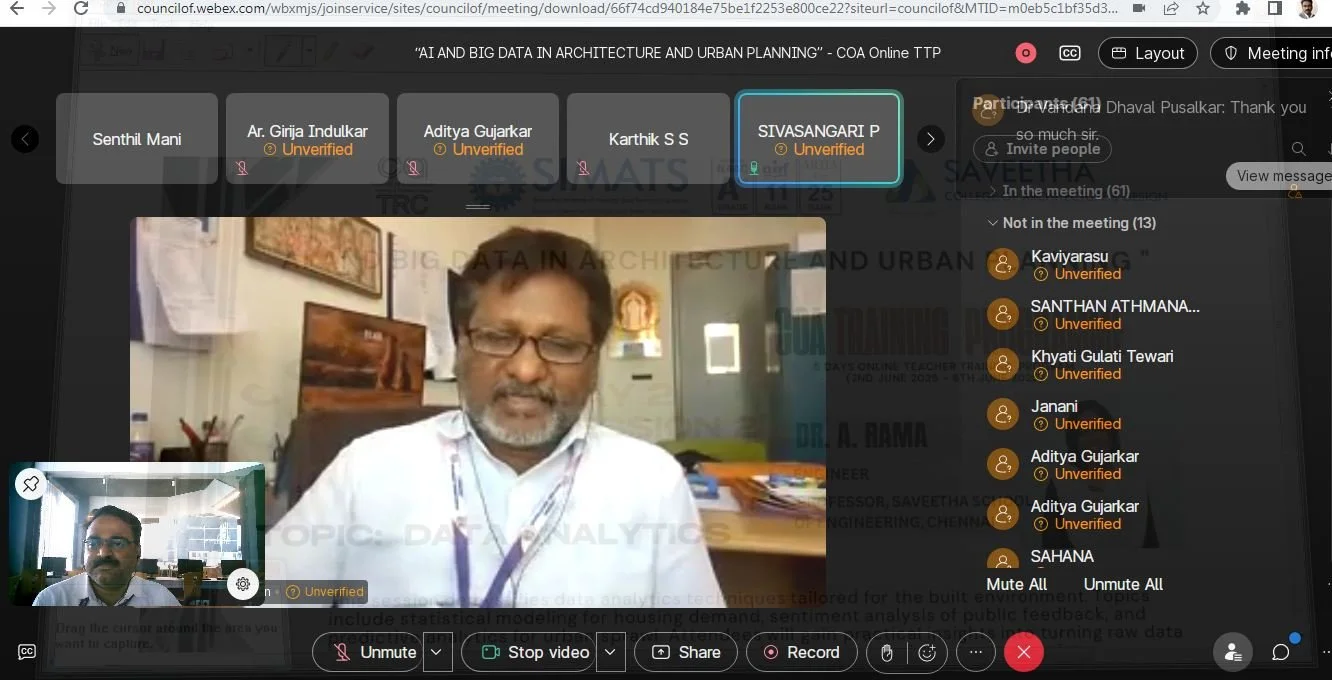Open video options arrow beside Stop video
The height and width of the screenshot is (680, 1332).
pos(610,652)
